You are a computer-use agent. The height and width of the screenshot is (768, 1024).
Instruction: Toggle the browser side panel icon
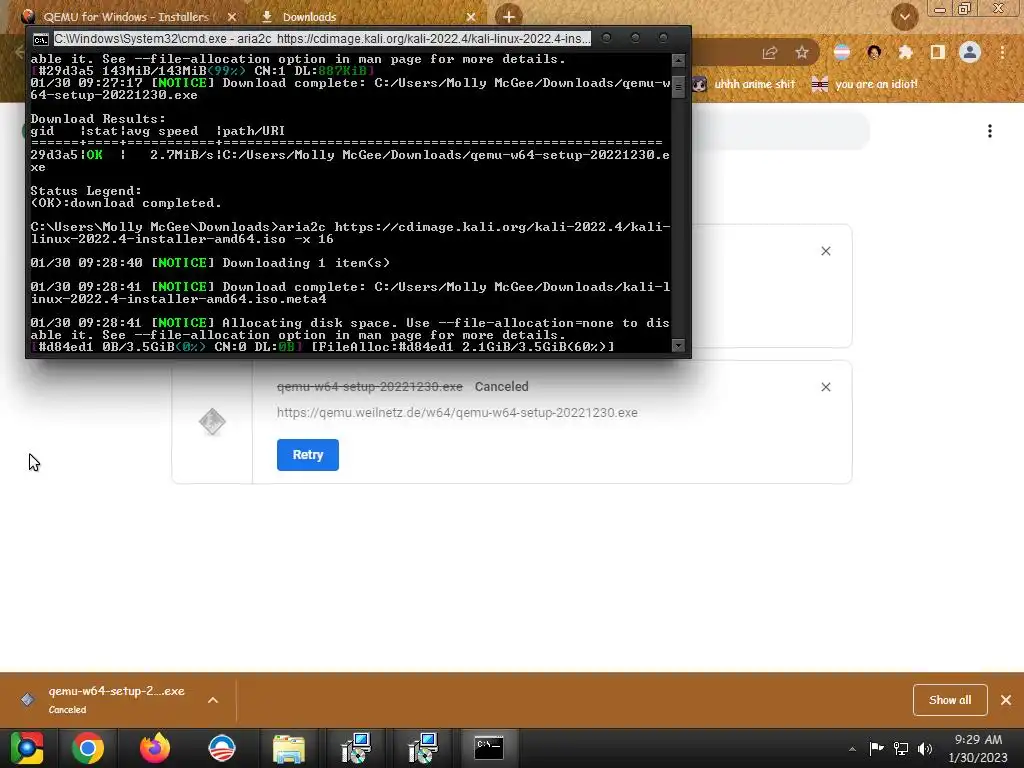tap(938, 52)
